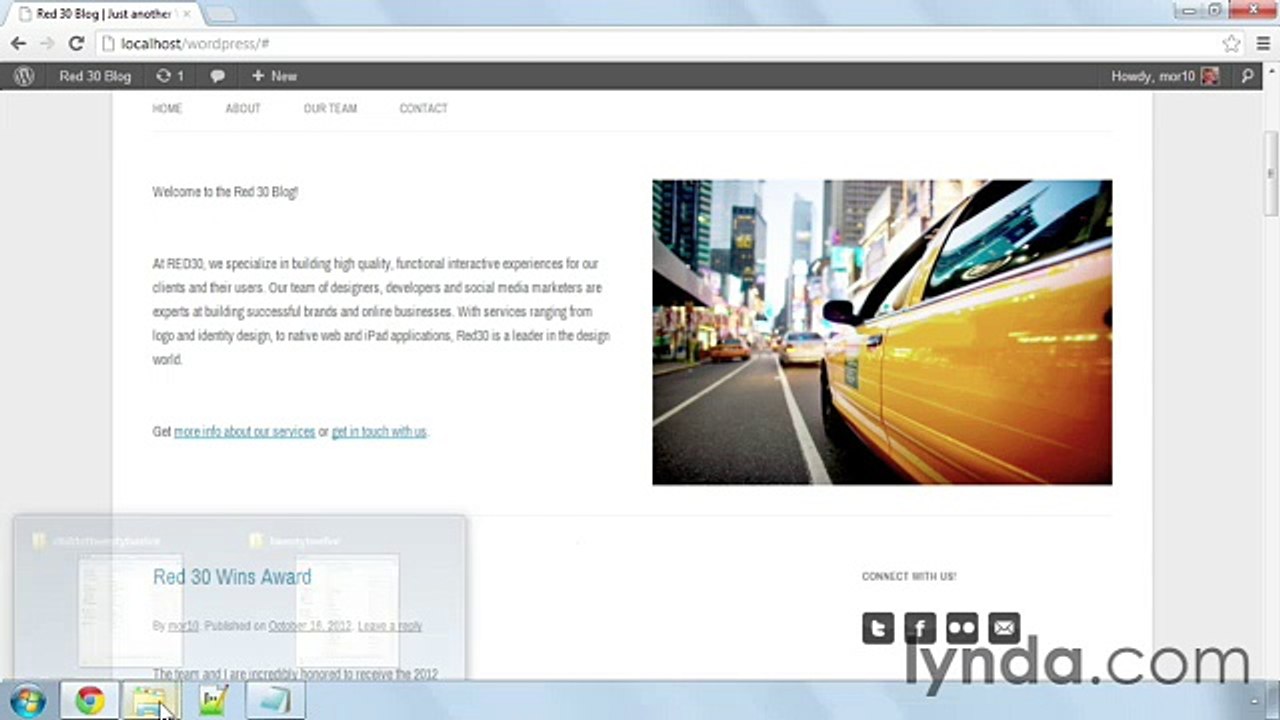The width and height of the screenshot is (1280, 720).
Task: Open OUR TEAM in the site navigation
Action: click(x=330, y=108)
